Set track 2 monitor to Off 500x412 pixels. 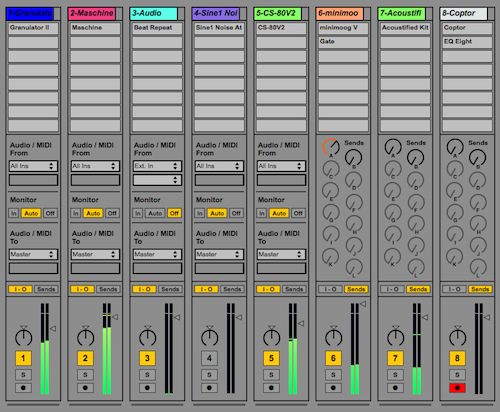click(112, 213)
